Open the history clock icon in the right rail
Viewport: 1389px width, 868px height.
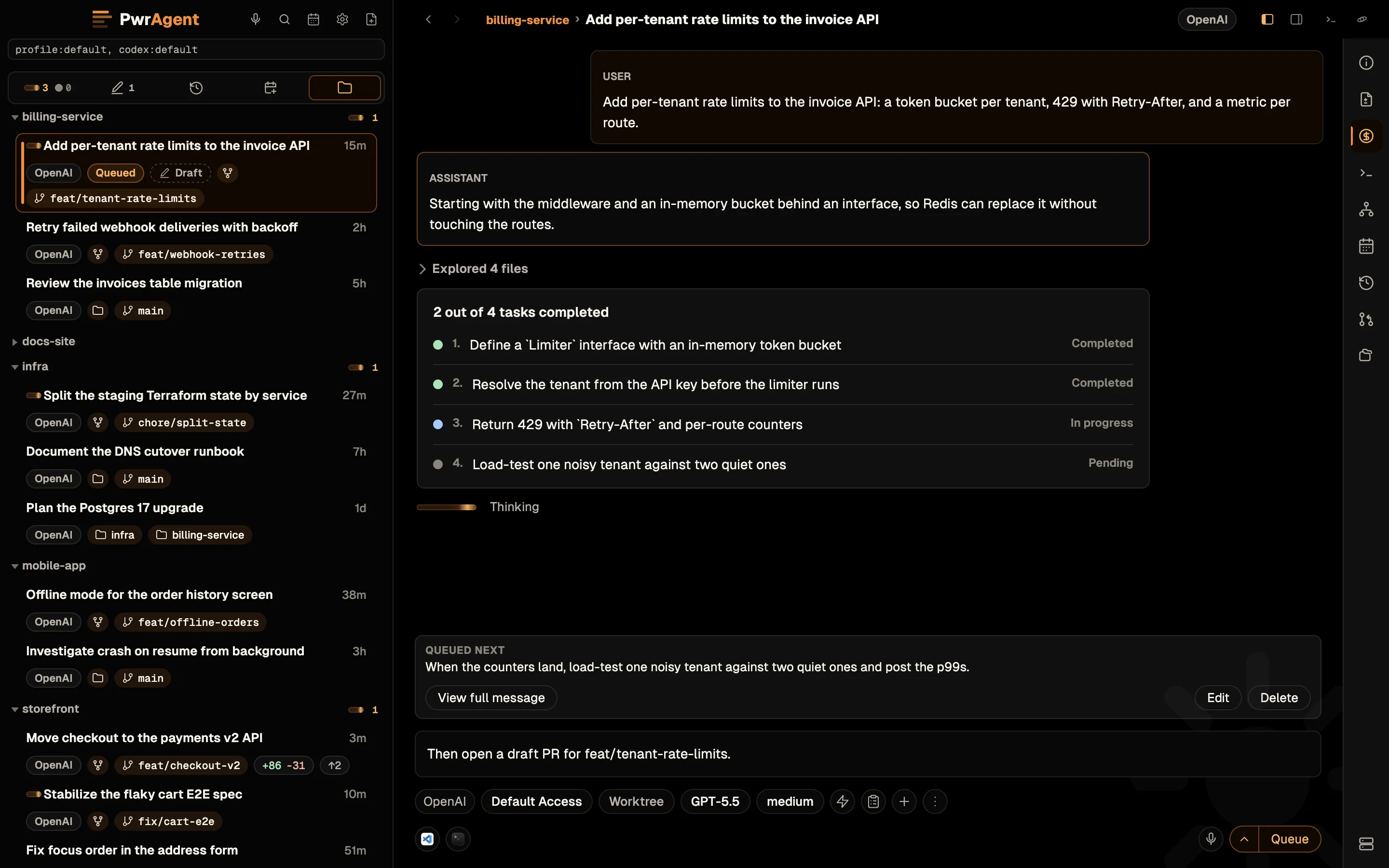[1366, 283]
